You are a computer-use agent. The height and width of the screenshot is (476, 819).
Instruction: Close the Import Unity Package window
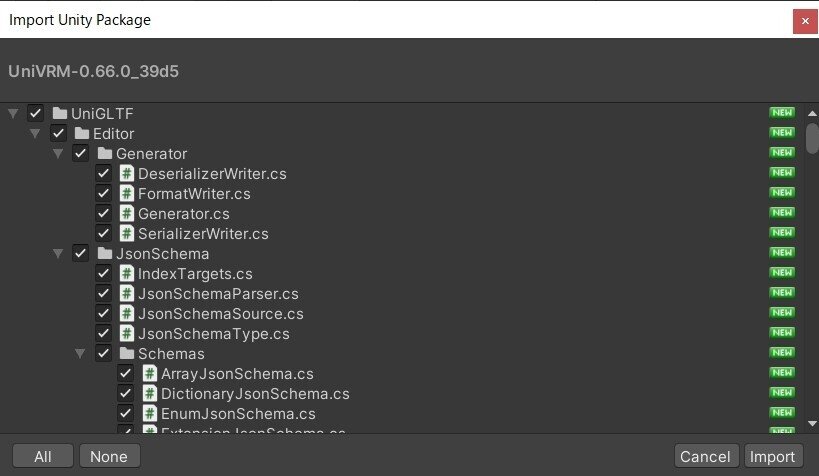pos(804,20)
